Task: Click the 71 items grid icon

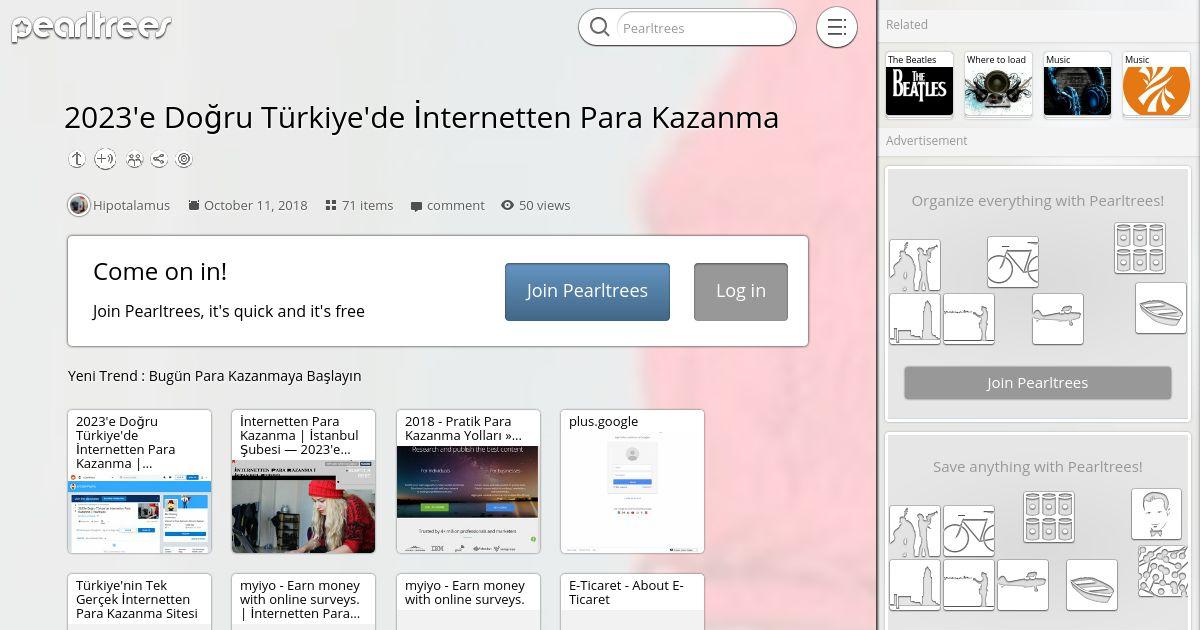Action: pos(331,205)
